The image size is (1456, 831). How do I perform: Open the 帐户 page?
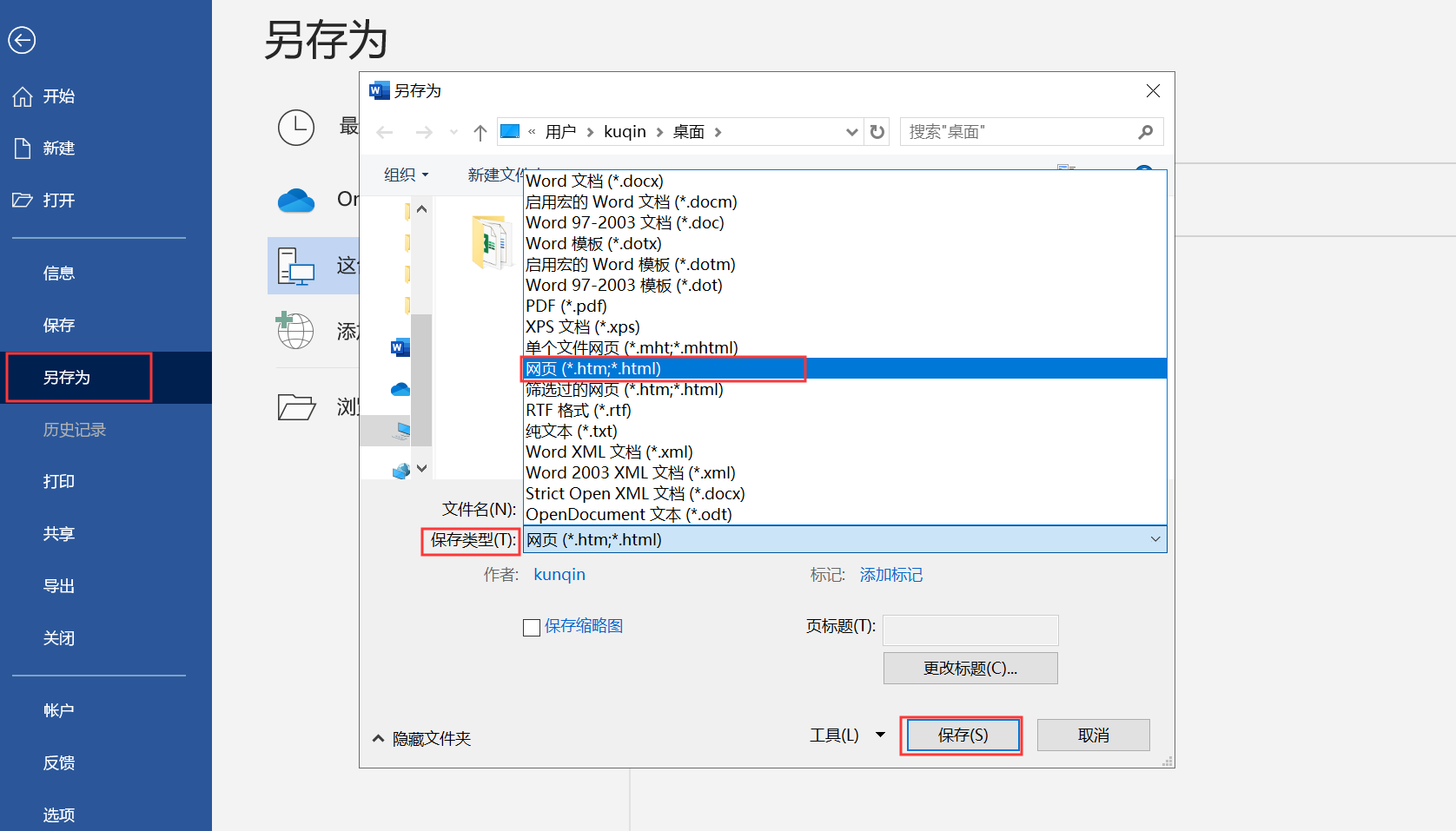59,711
